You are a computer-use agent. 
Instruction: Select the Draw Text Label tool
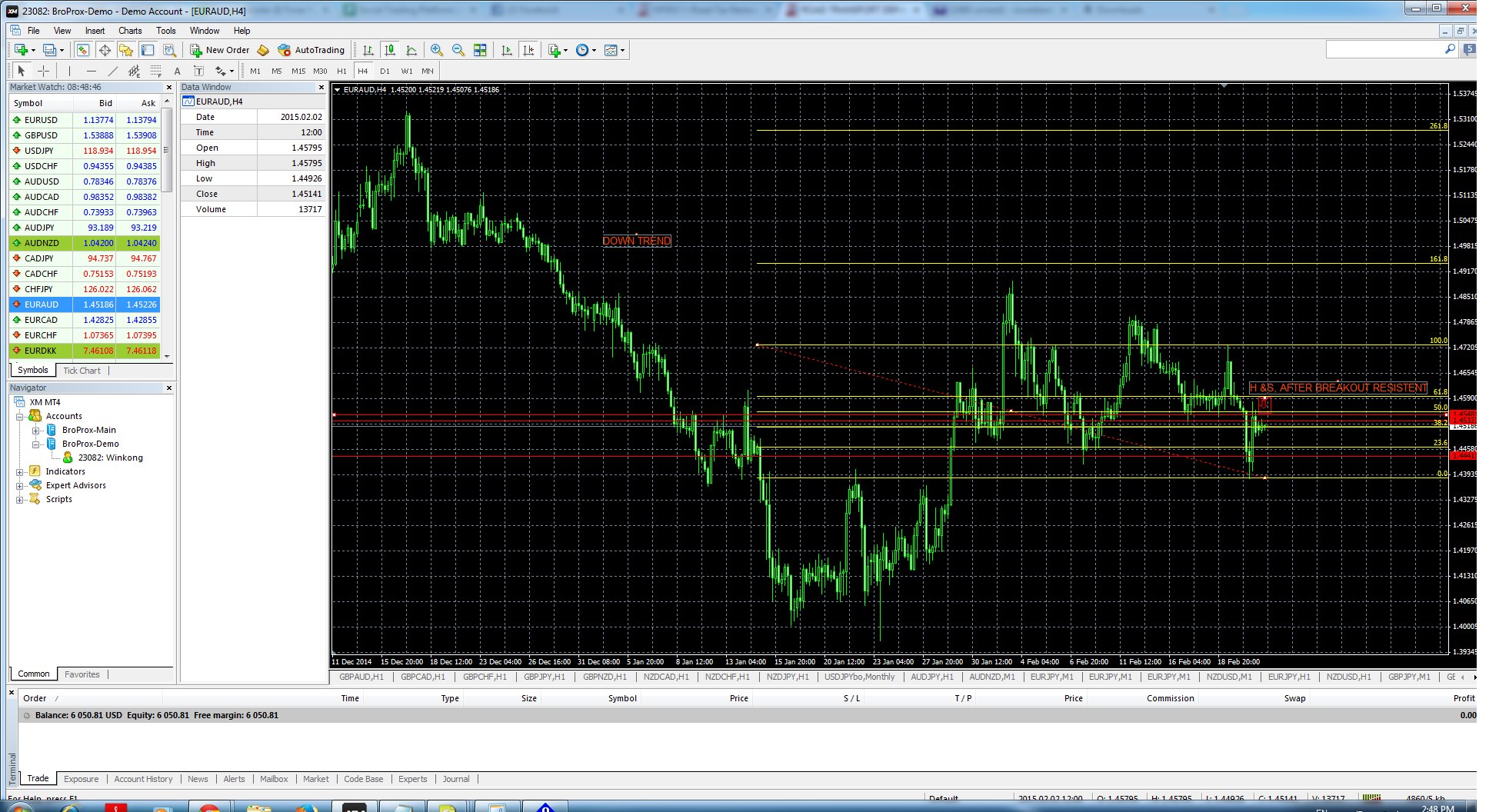coord(198,71)
